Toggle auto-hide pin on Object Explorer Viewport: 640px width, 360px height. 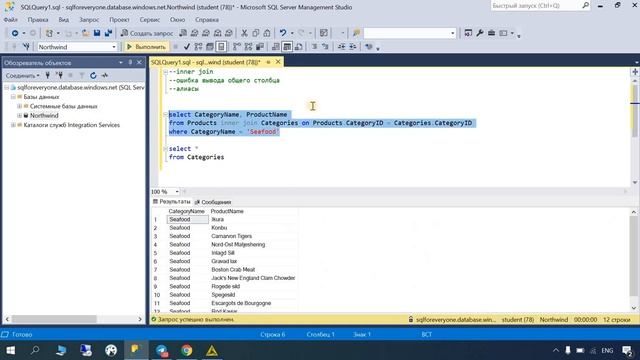(x=130, y=62)
